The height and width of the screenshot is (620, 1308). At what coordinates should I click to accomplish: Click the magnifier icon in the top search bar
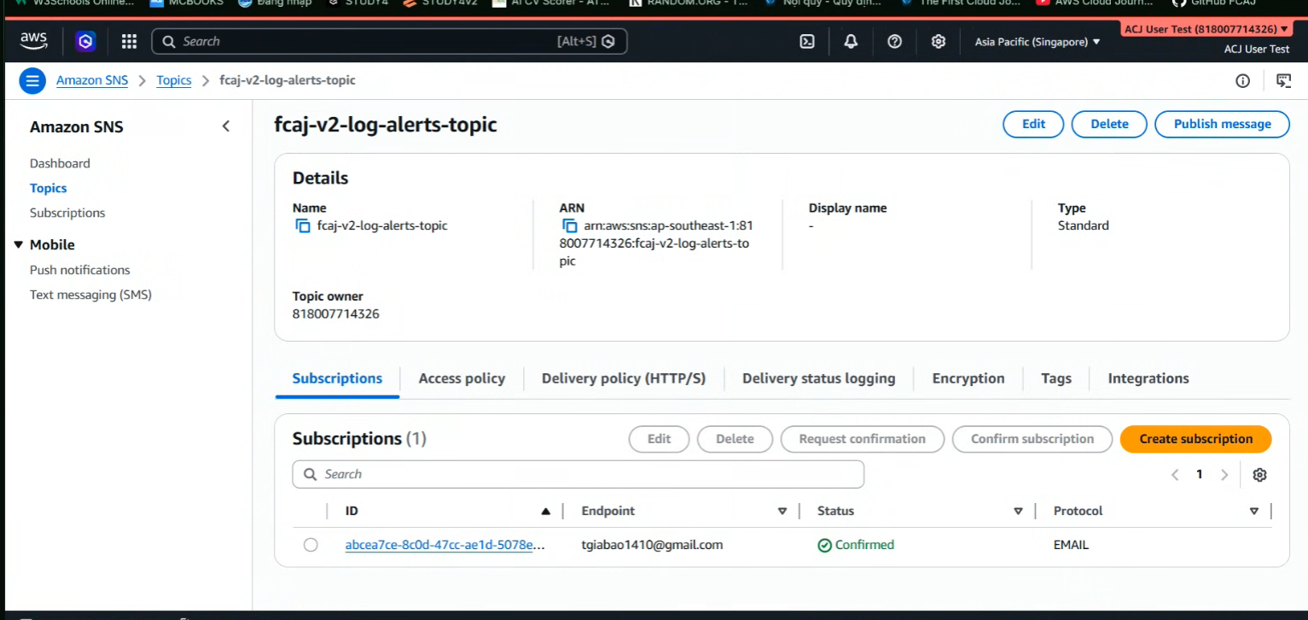coord(170,41)
